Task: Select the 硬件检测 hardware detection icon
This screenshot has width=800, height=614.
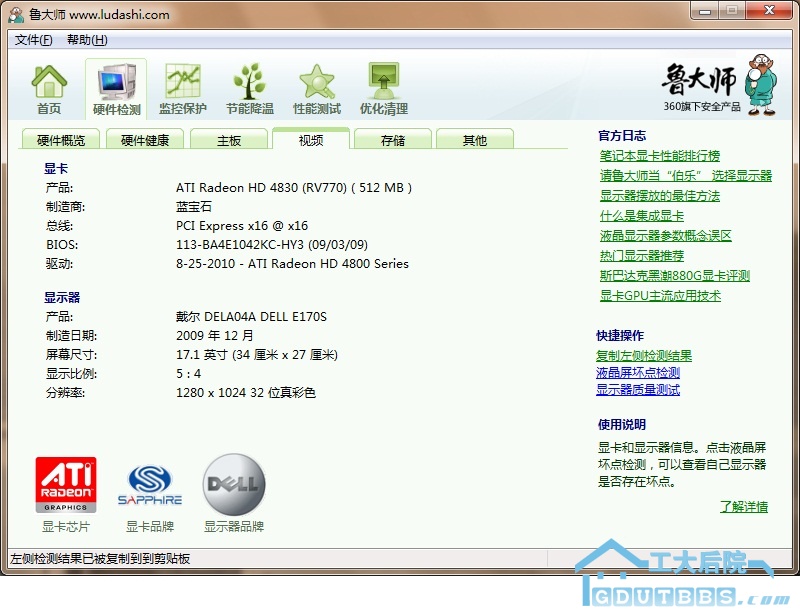Action: coord(116,89)
